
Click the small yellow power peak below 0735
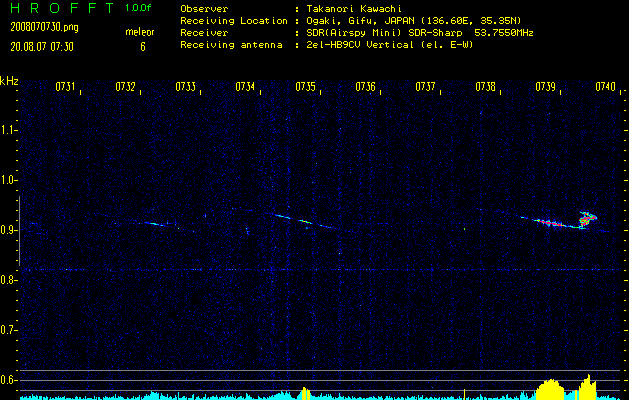coord(306,393)
